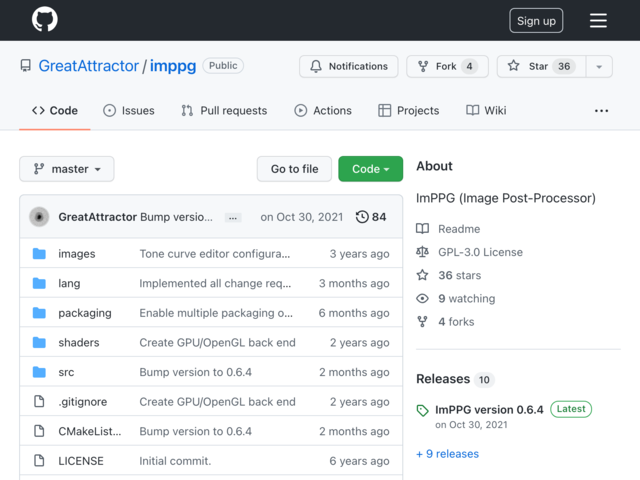Expand the green Code download dropdown
The image size is (640, 480).
point(370,169)
